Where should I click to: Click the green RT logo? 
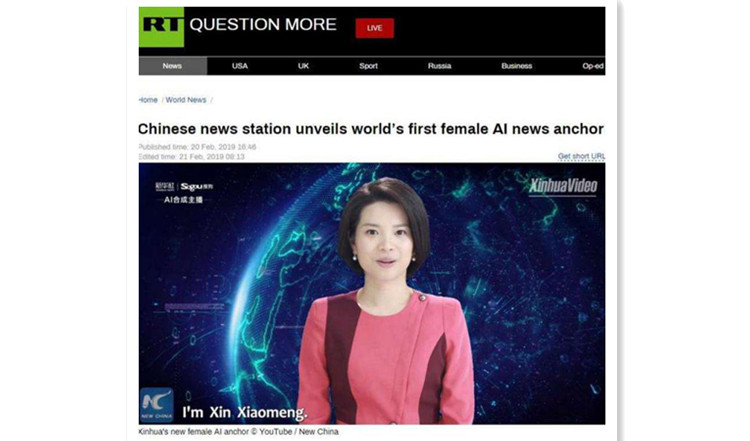[161, 27]
